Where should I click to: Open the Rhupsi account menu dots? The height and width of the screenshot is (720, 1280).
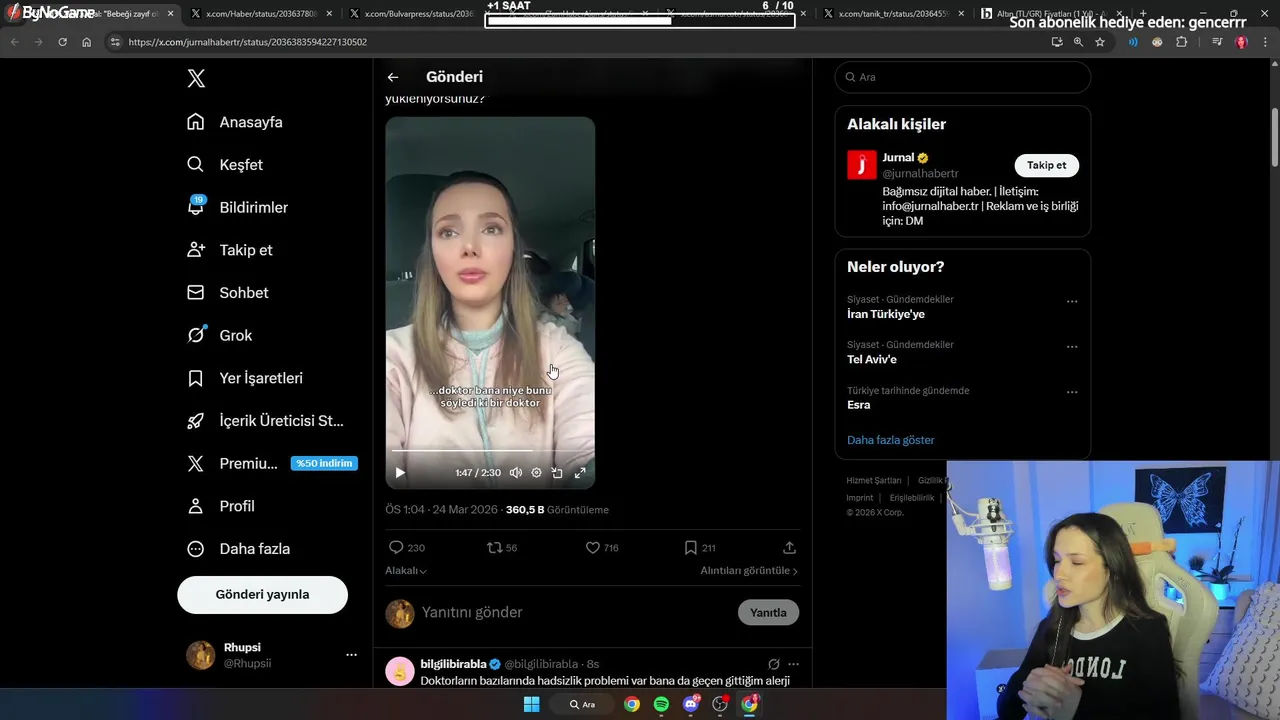351,655
